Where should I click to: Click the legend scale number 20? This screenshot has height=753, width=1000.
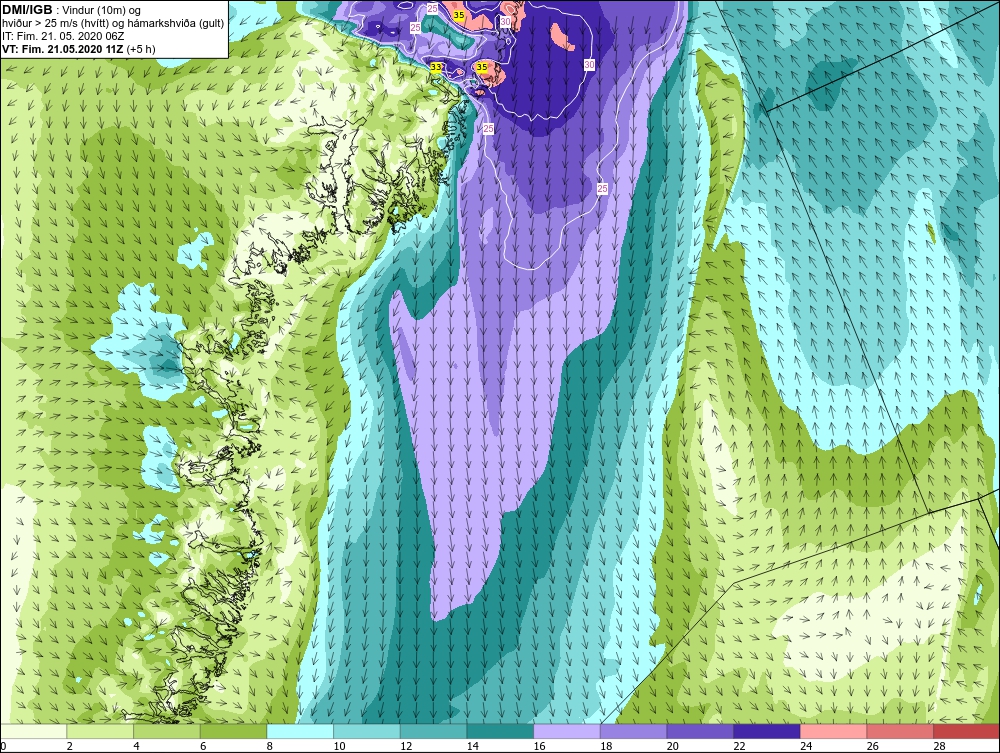tap(672, 746)
